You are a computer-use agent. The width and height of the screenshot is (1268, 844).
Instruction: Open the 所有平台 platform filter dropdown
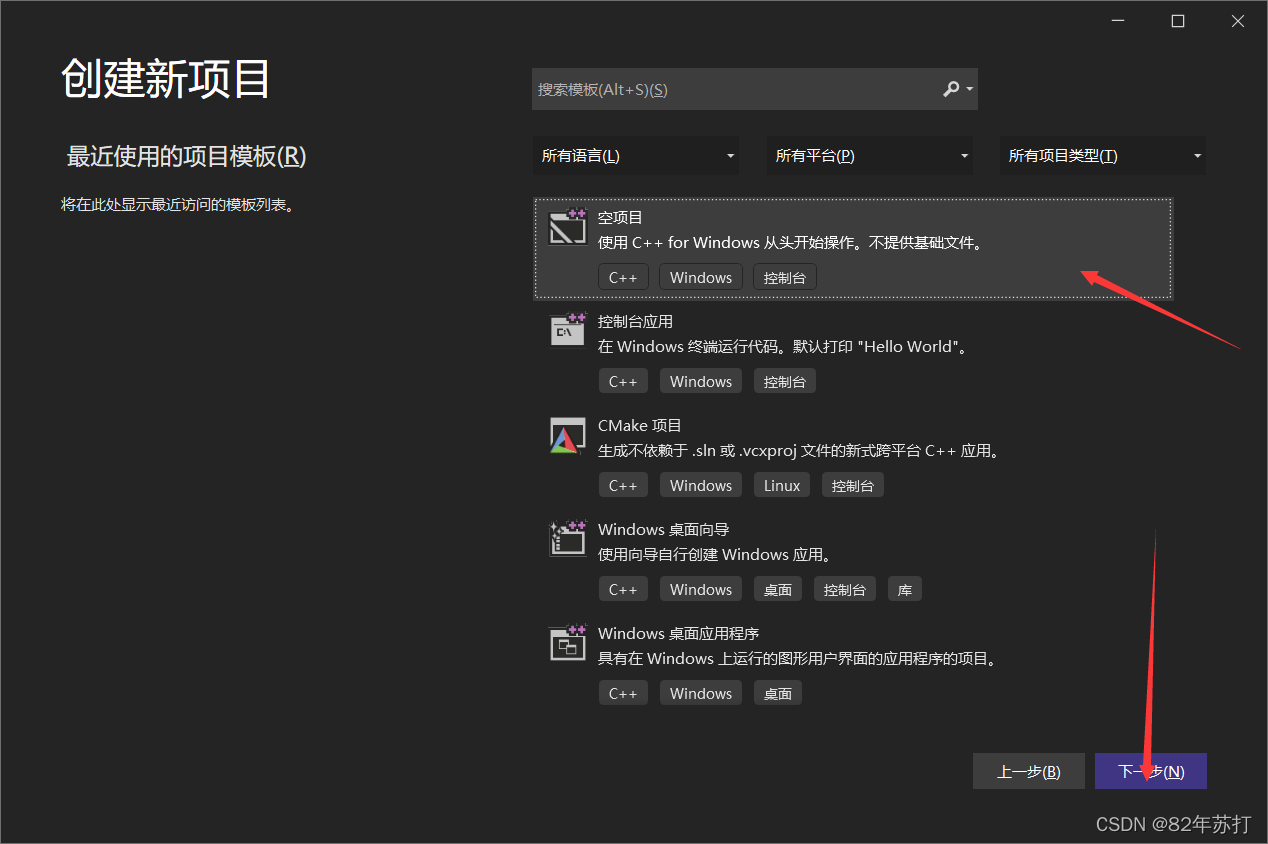click(x=870, y=156)
